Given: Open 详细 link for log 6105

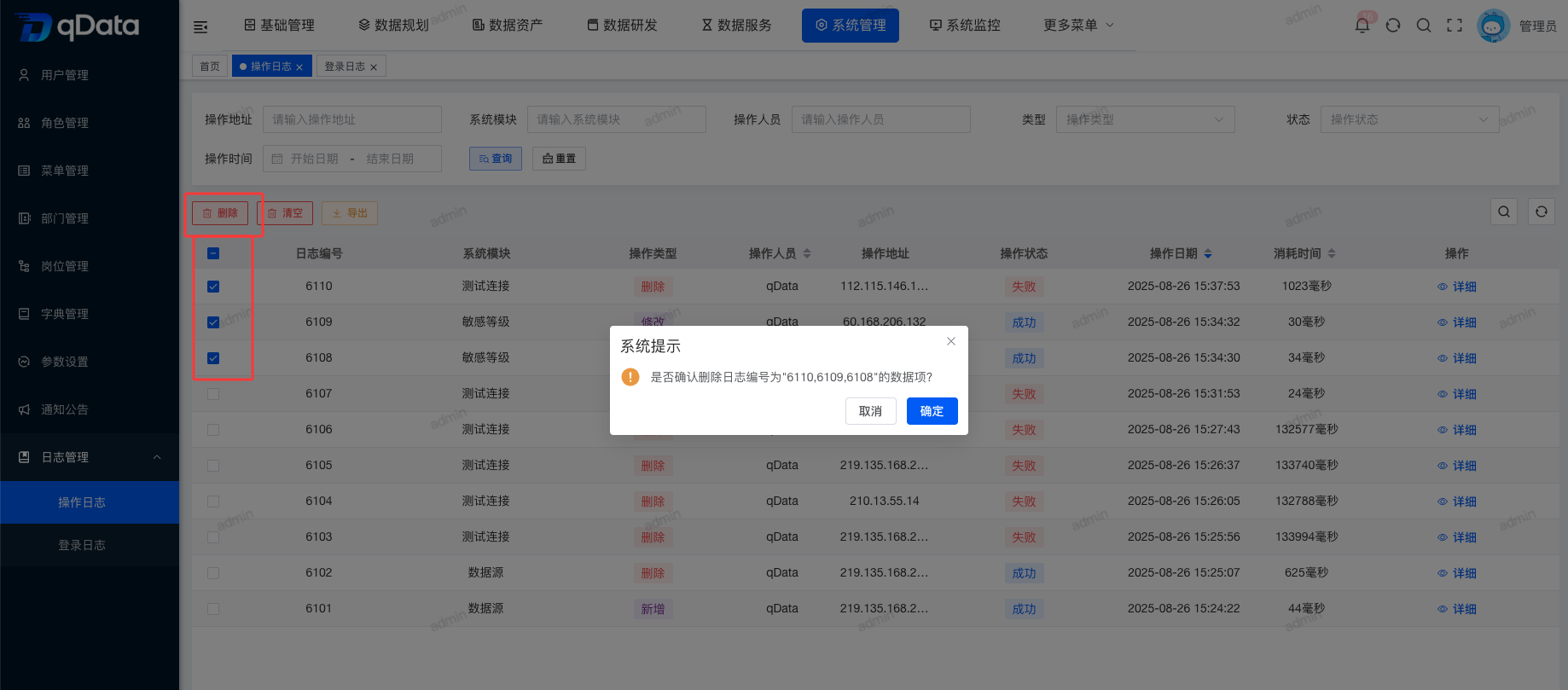Looking at the screenshot, I should tap(1457, 466).
